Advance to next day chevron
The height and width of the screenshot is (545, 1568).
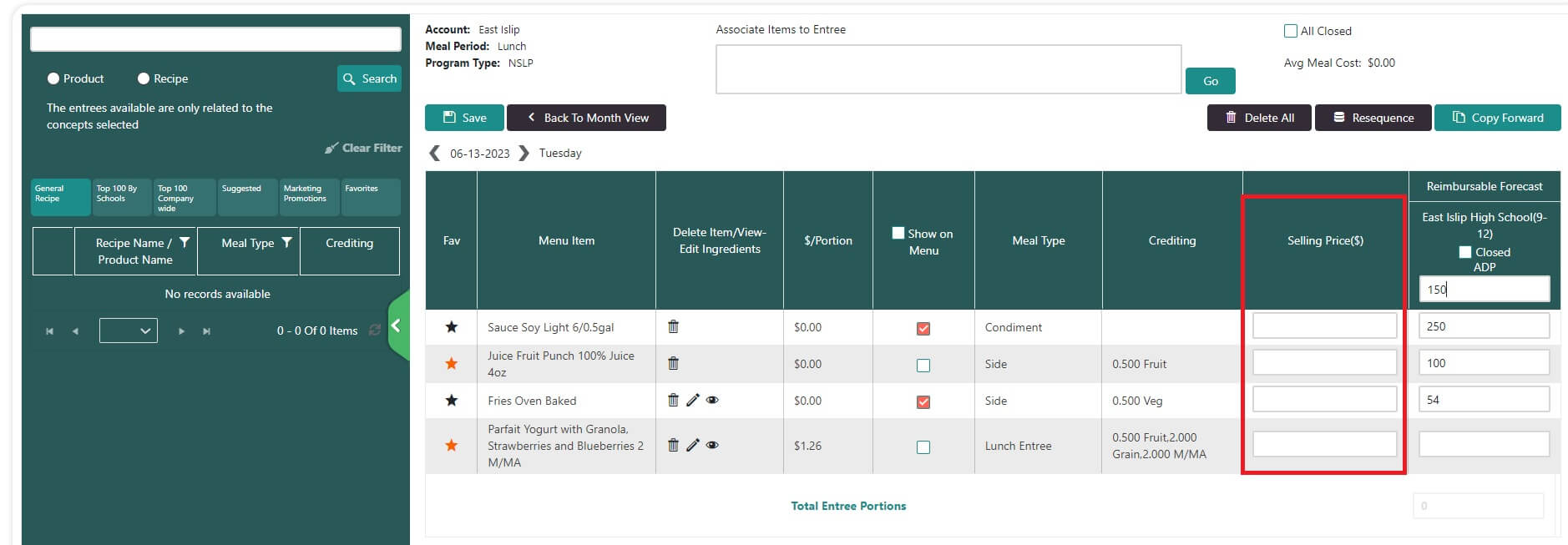pyautogui.click(x=524, y=154)
